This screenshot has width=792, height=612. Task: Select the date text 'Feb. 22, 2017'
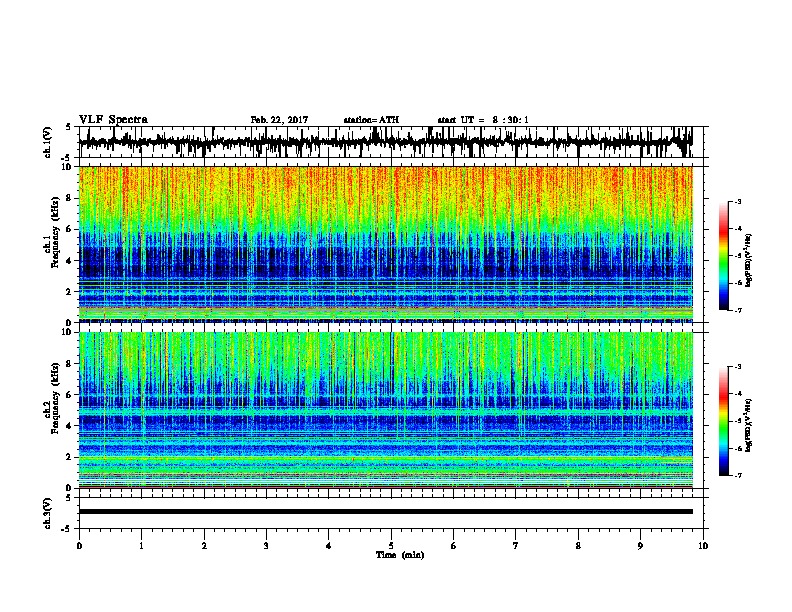[279, 120]
